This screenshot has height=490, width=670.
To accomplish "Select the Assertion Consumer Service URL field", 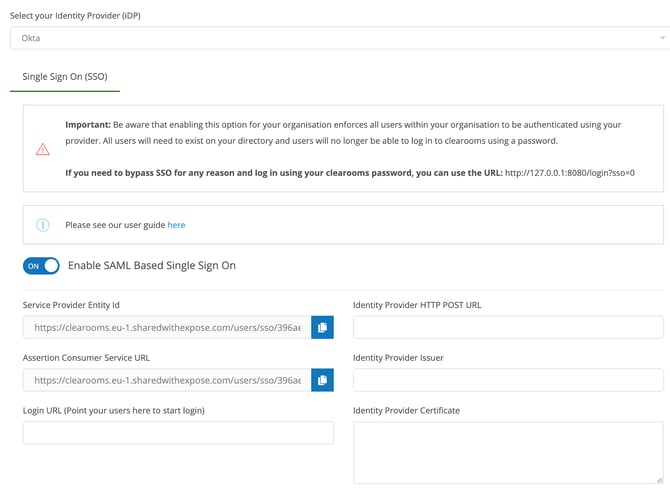I will [166, 379].
